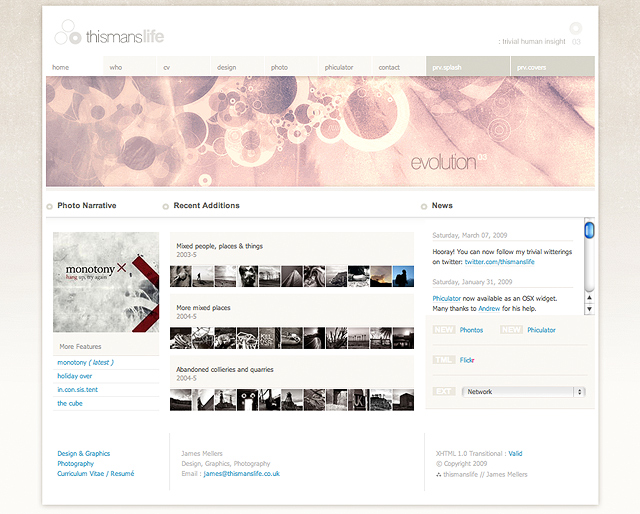Click the blue news scrollbar thumb
This screenshot has width=640, height=514.
click(x=589, y=230)
